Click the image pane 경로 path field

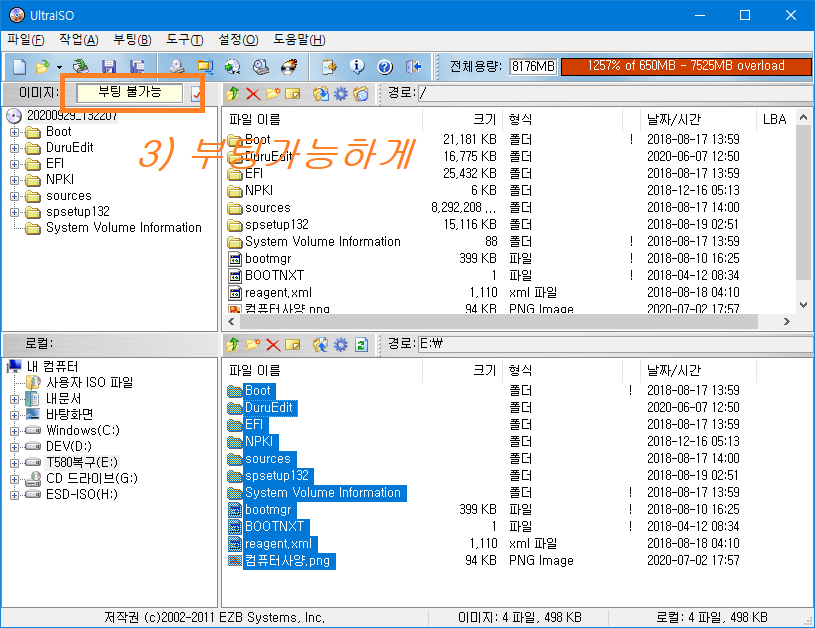tap(615, 94)
